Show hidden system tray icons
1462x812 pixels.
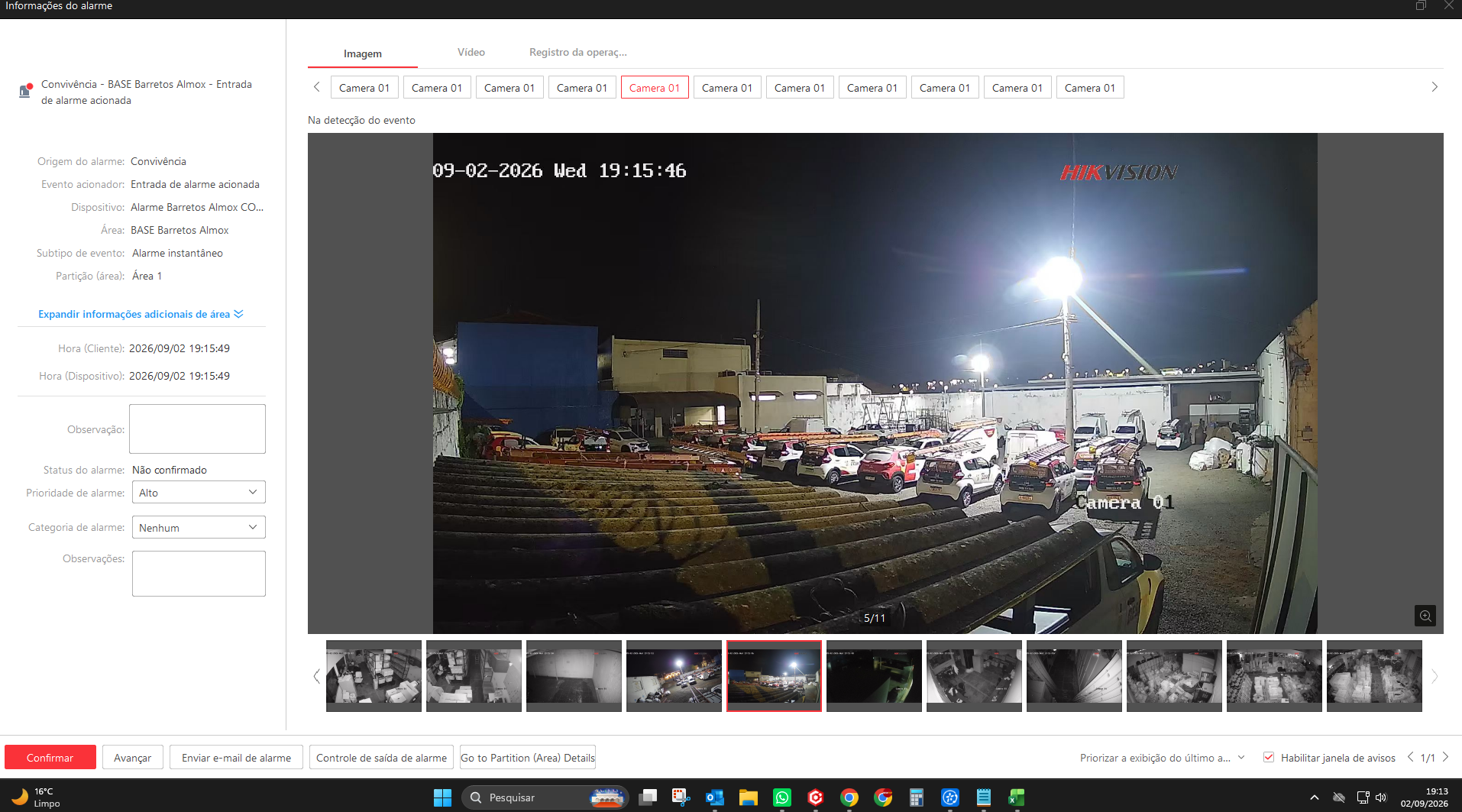[1315, 797]
